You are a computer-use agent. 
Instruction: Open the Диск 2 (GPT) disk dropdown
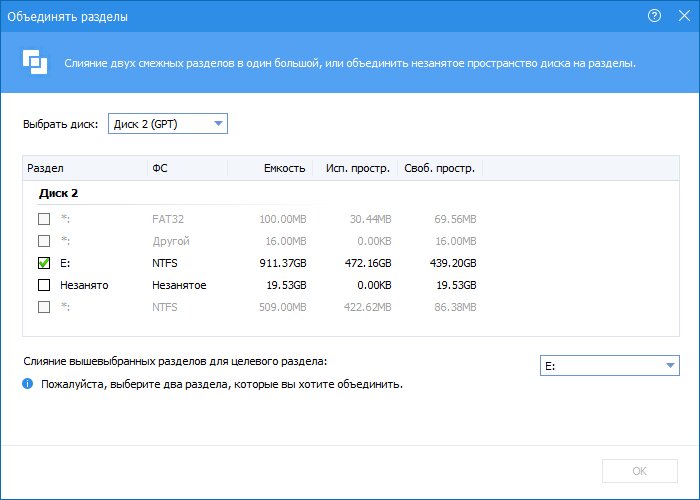168,124
